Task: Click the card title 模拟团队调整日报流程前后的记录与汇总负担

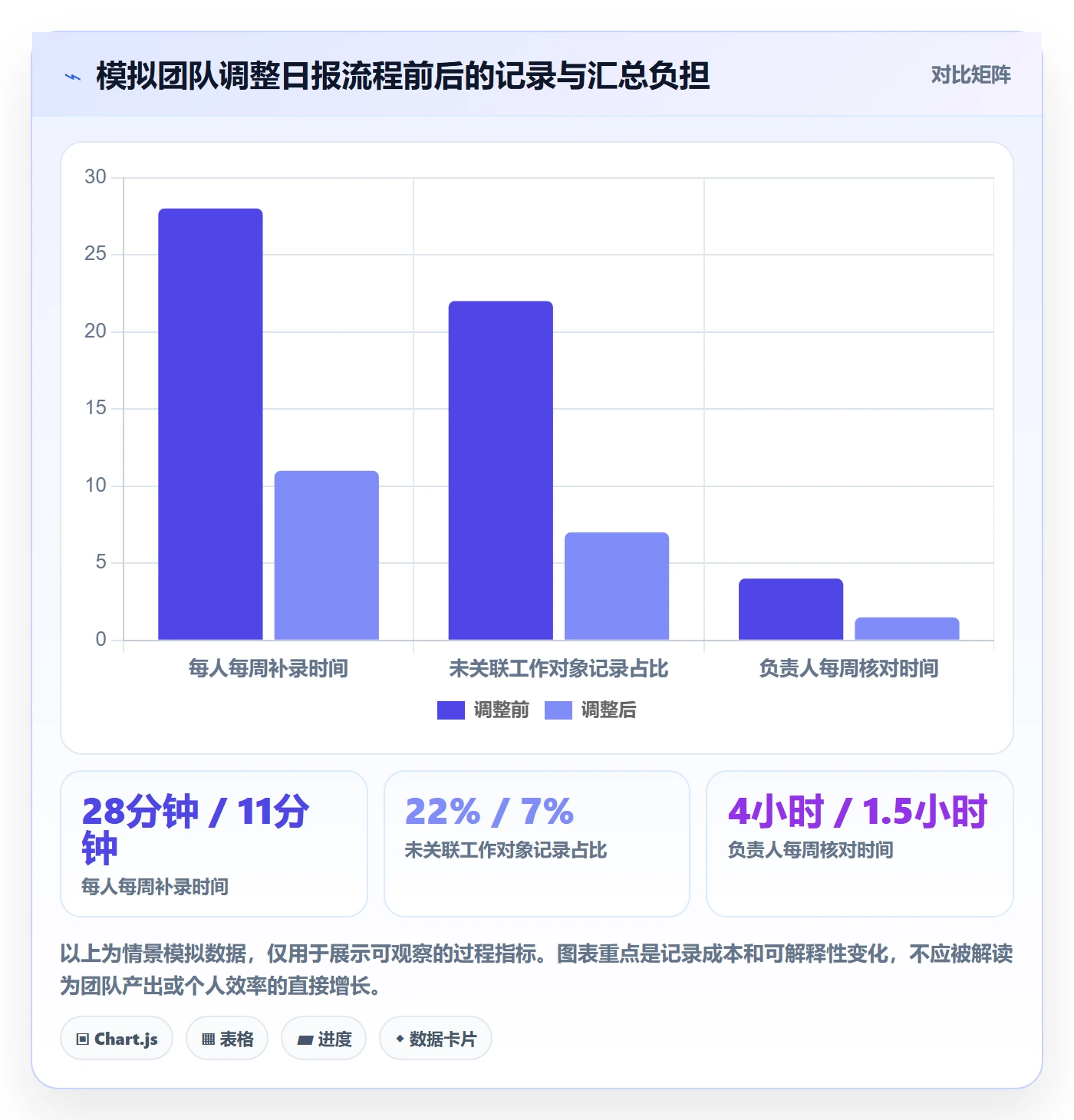Action: pos(403,76)
